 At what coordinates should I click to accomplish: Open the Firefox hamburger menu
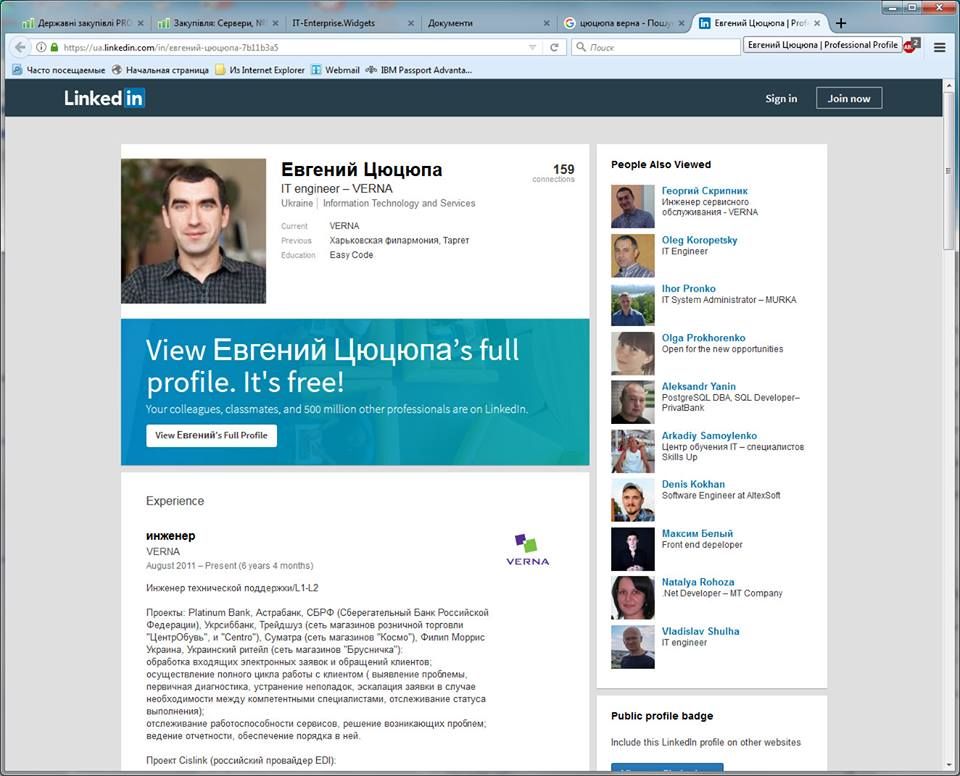[939, 47]
